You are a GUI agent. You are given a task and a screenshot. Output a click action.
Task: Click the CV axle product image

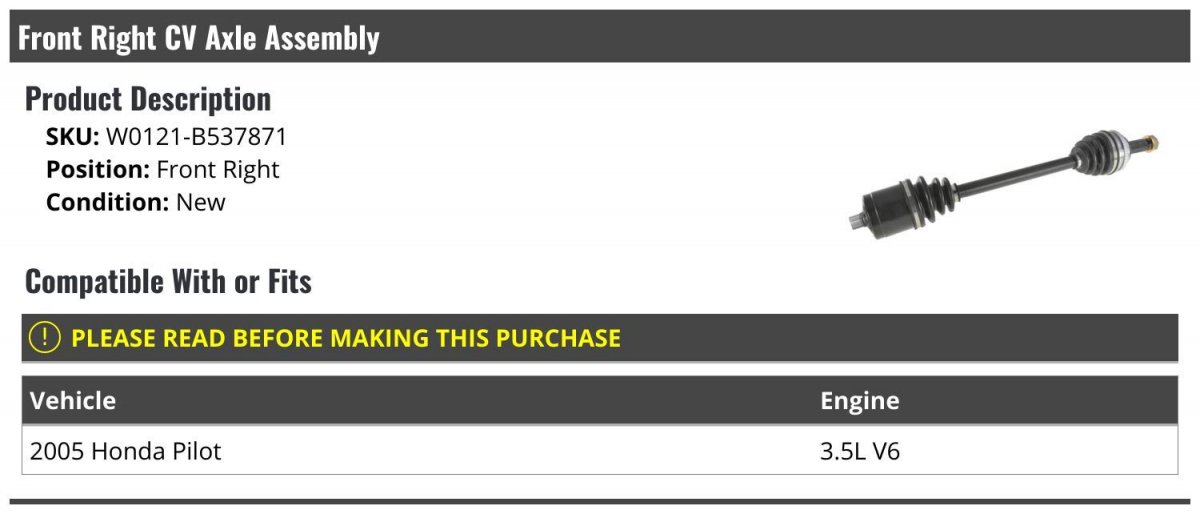(1003, 183)
